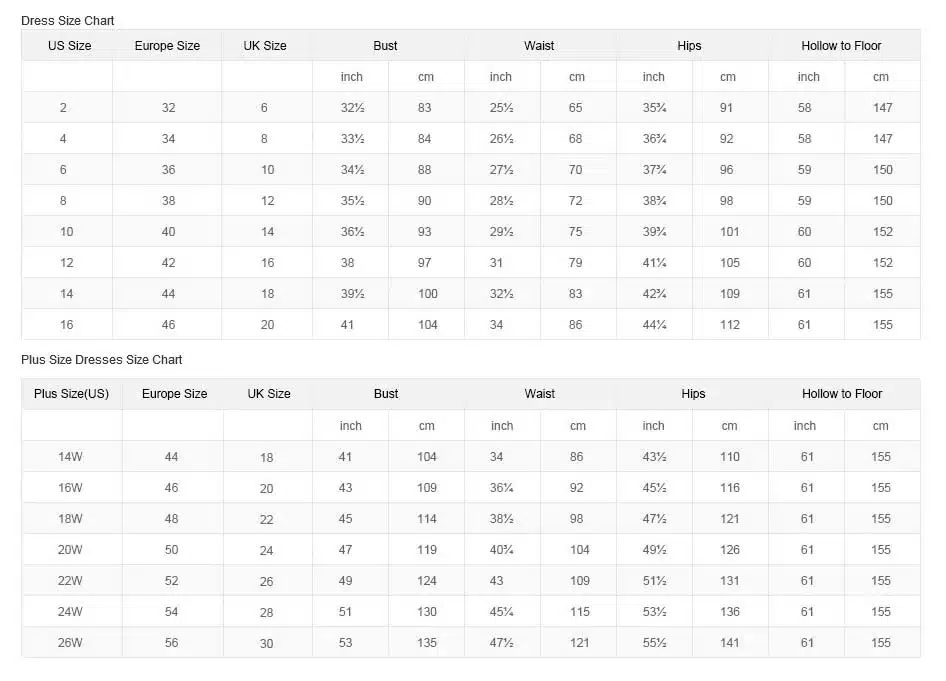Select the "Plus Size(US)" column header

click(71, 394)
